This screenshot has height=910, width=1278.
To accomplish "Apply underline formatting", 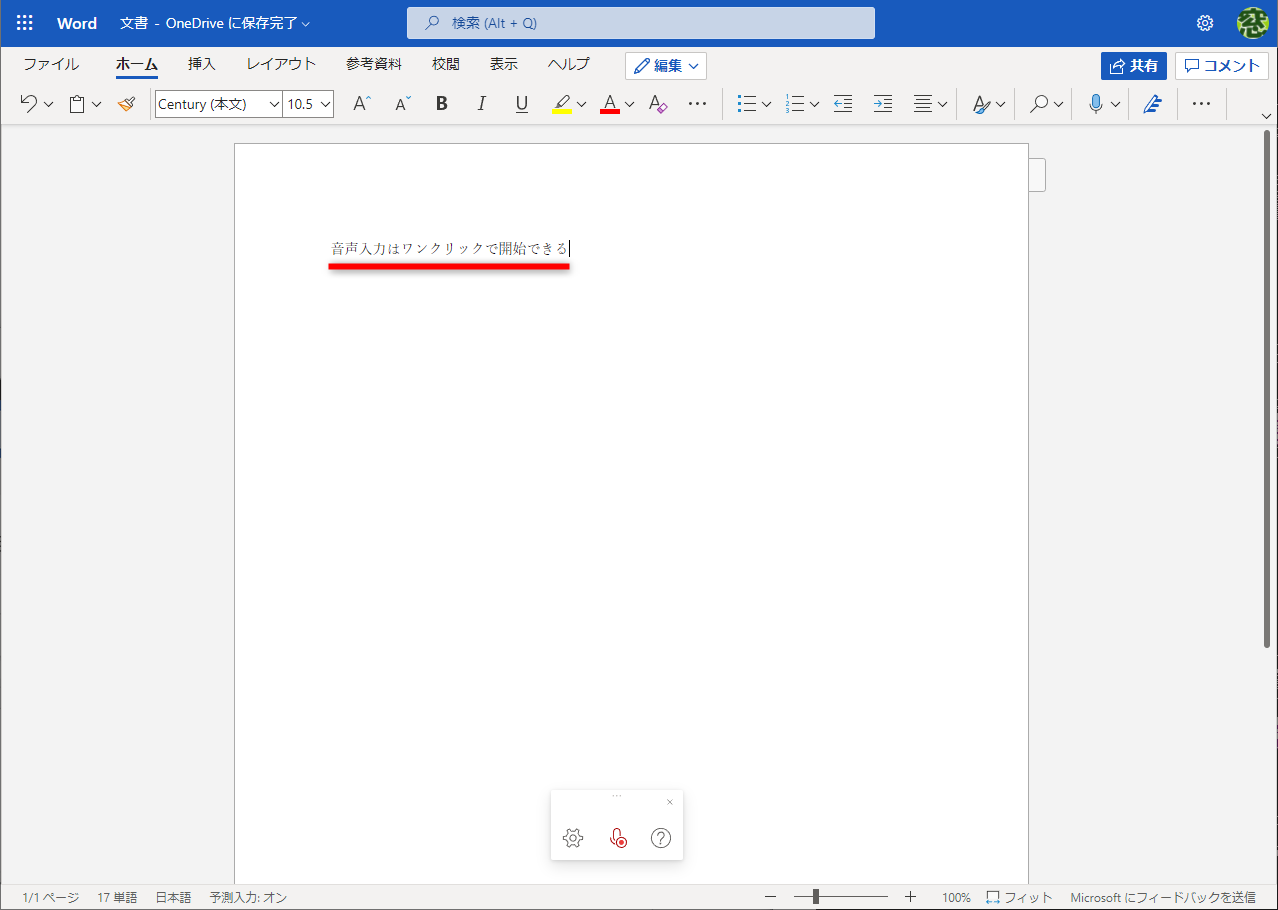I will click(x=521, y=103).
